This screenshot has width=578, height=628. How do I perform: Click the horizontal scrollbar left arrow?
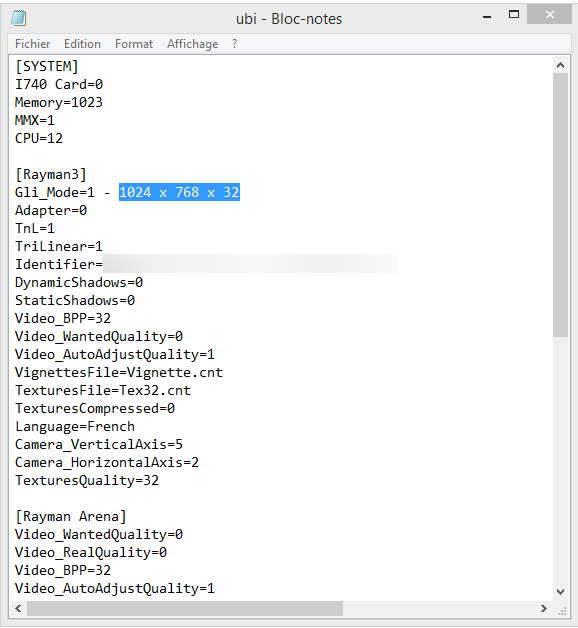pos(18,608)
